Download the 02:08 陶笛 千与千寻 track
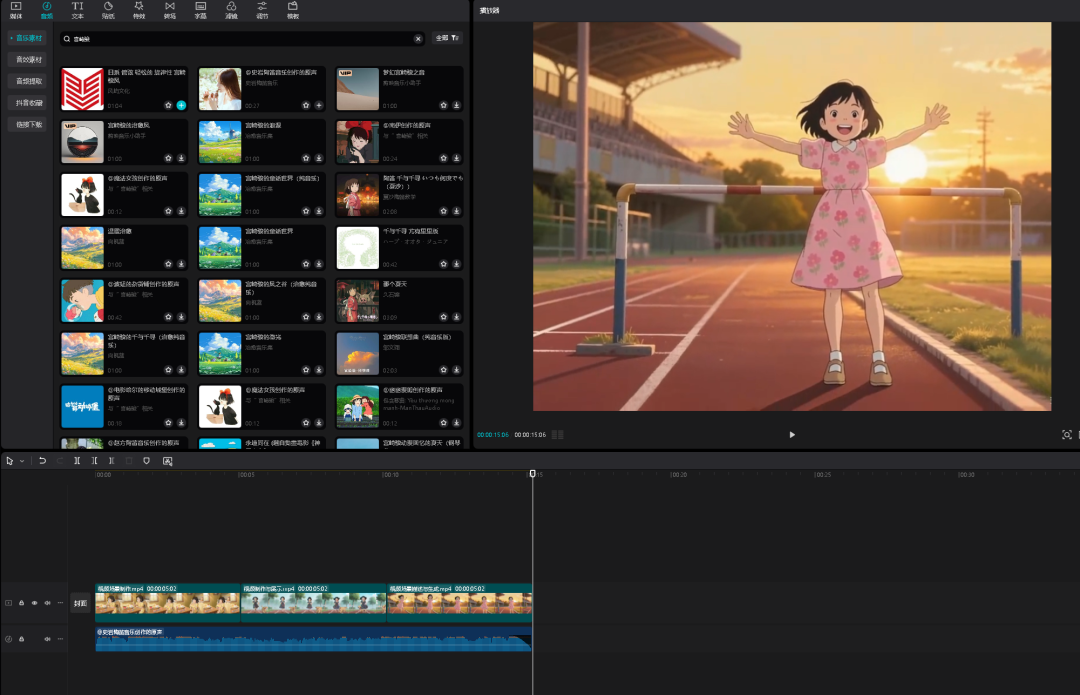This screenshot has height=695, width=1080. coord(456,211)
